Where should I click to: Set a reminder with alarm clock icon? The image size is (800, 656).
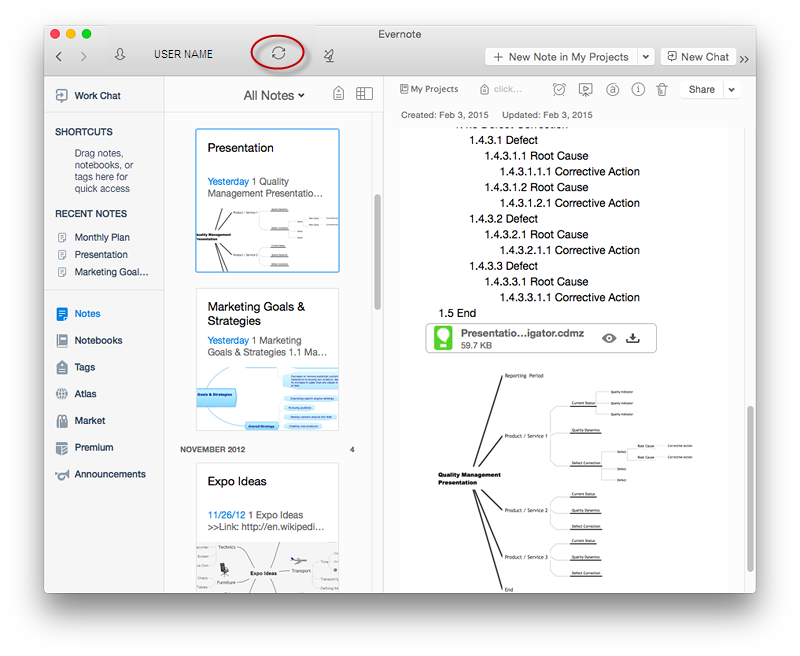click(559, 90)
